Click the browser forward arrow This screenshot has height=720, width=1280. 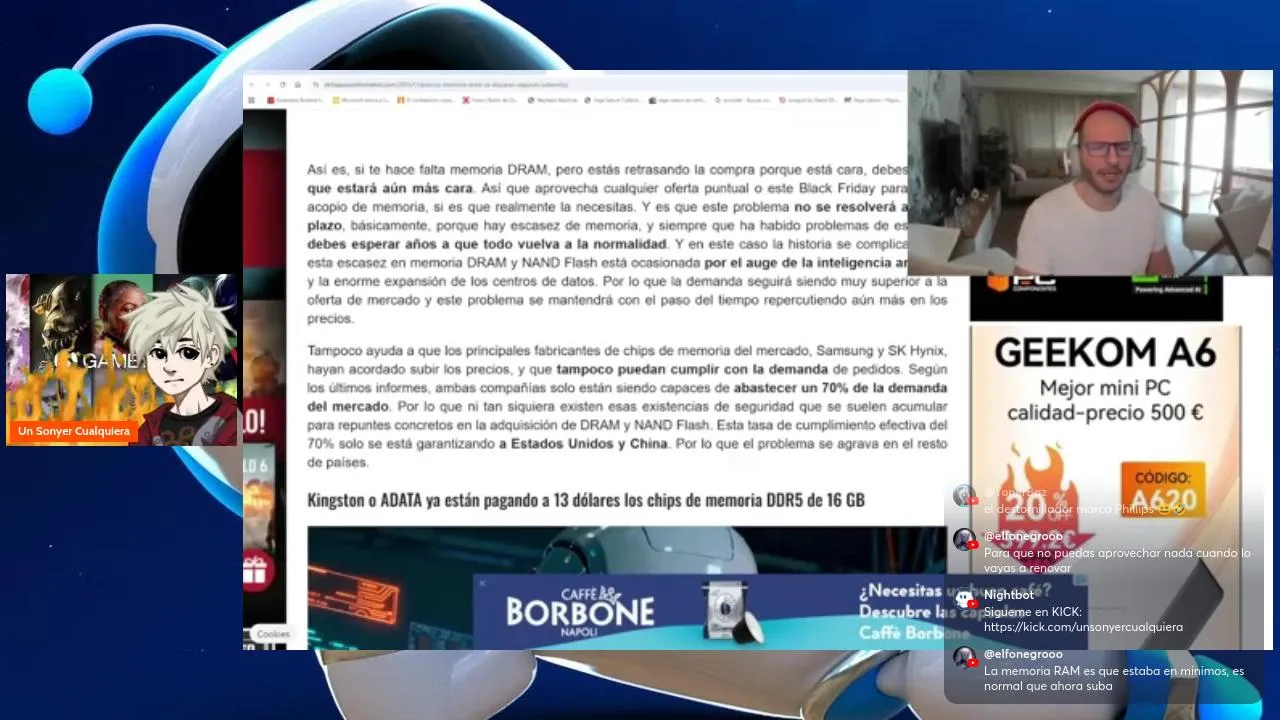pos(267,84)
